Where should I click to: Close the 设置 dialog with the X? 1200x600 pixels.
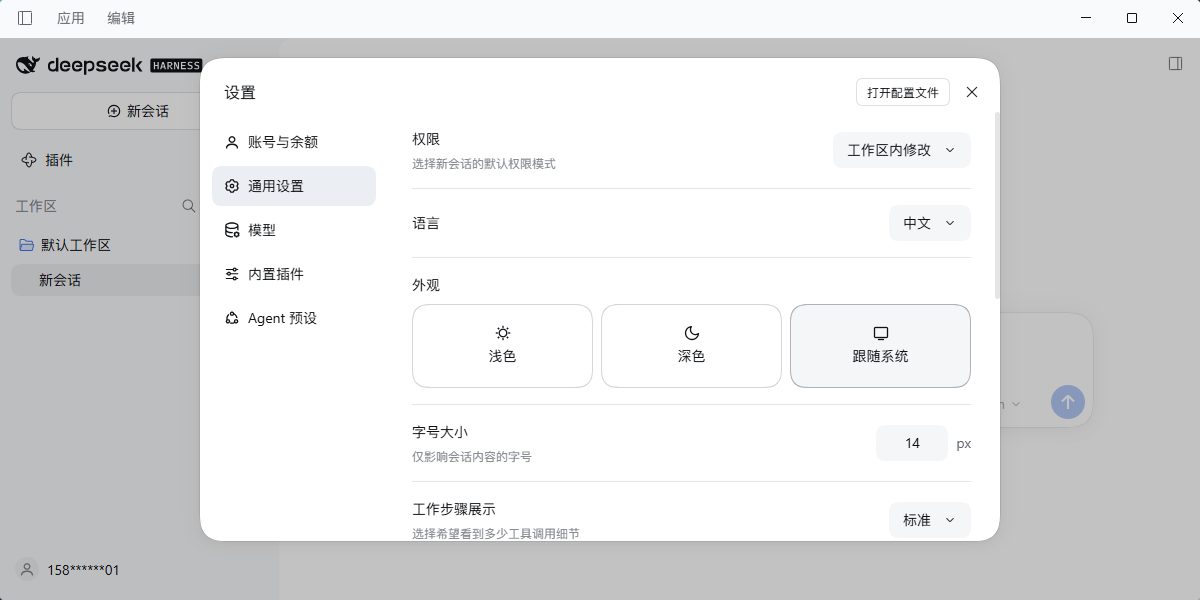click(x=972, y=92)
